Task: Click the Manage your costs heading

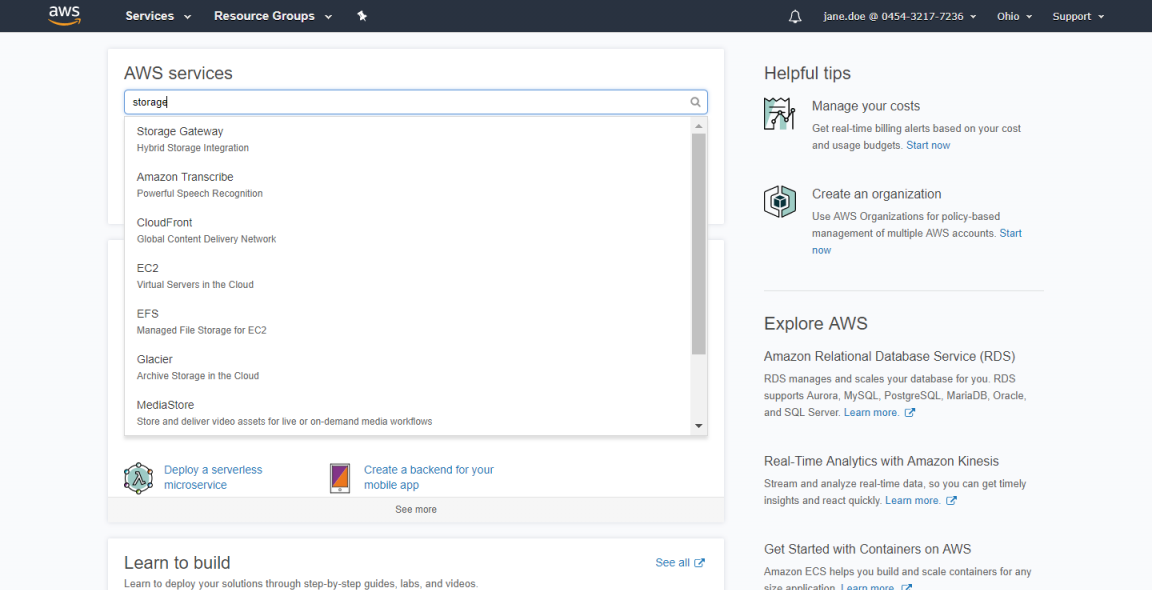Action: (x=865, y=106)
